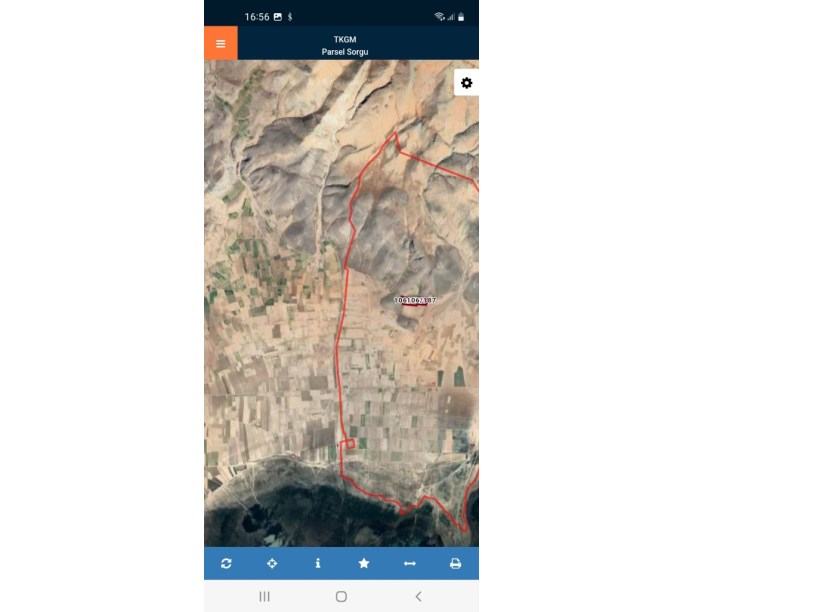Tap the star favorites icon
Screen dimensions: 816x612
[364, 563]
